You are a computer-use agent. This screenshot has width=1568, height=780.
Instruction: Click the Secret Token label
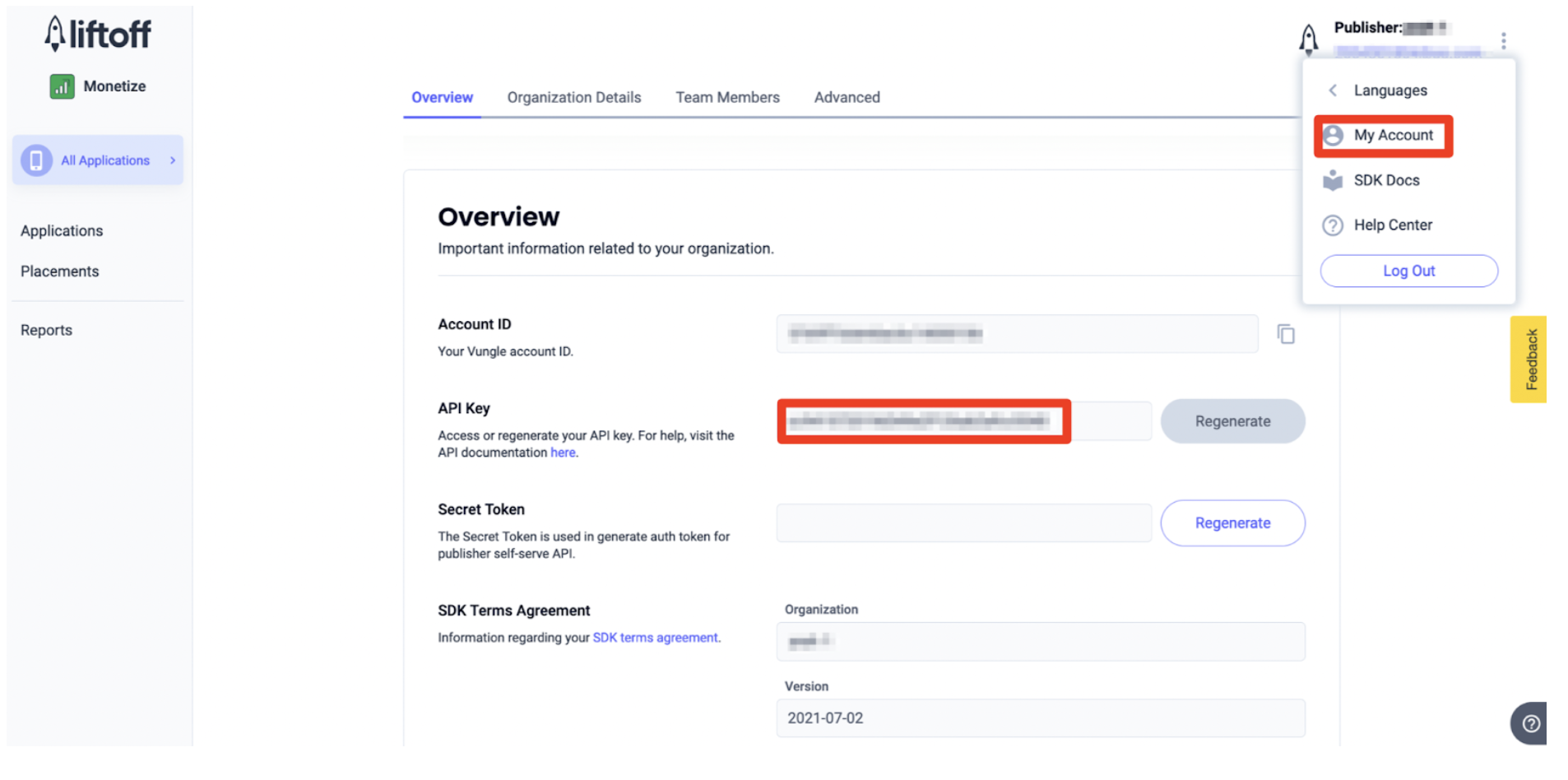point(481,509)
